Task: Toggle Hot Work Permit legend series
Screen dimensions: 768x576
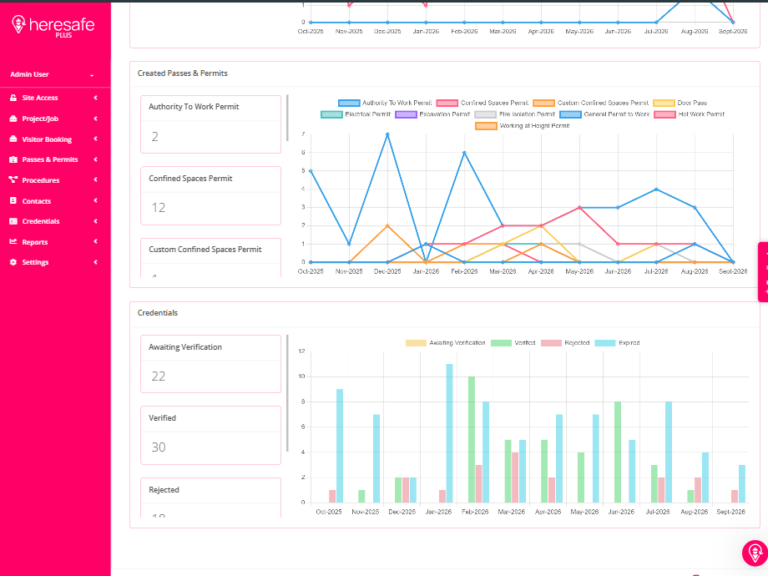Action: (689, 114)
